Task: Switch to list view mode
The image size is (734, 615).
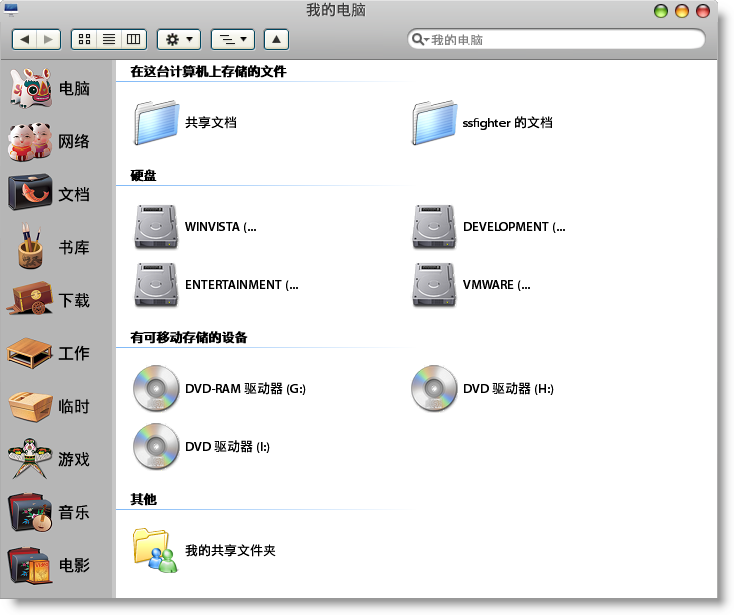Action: coord(109,39)
